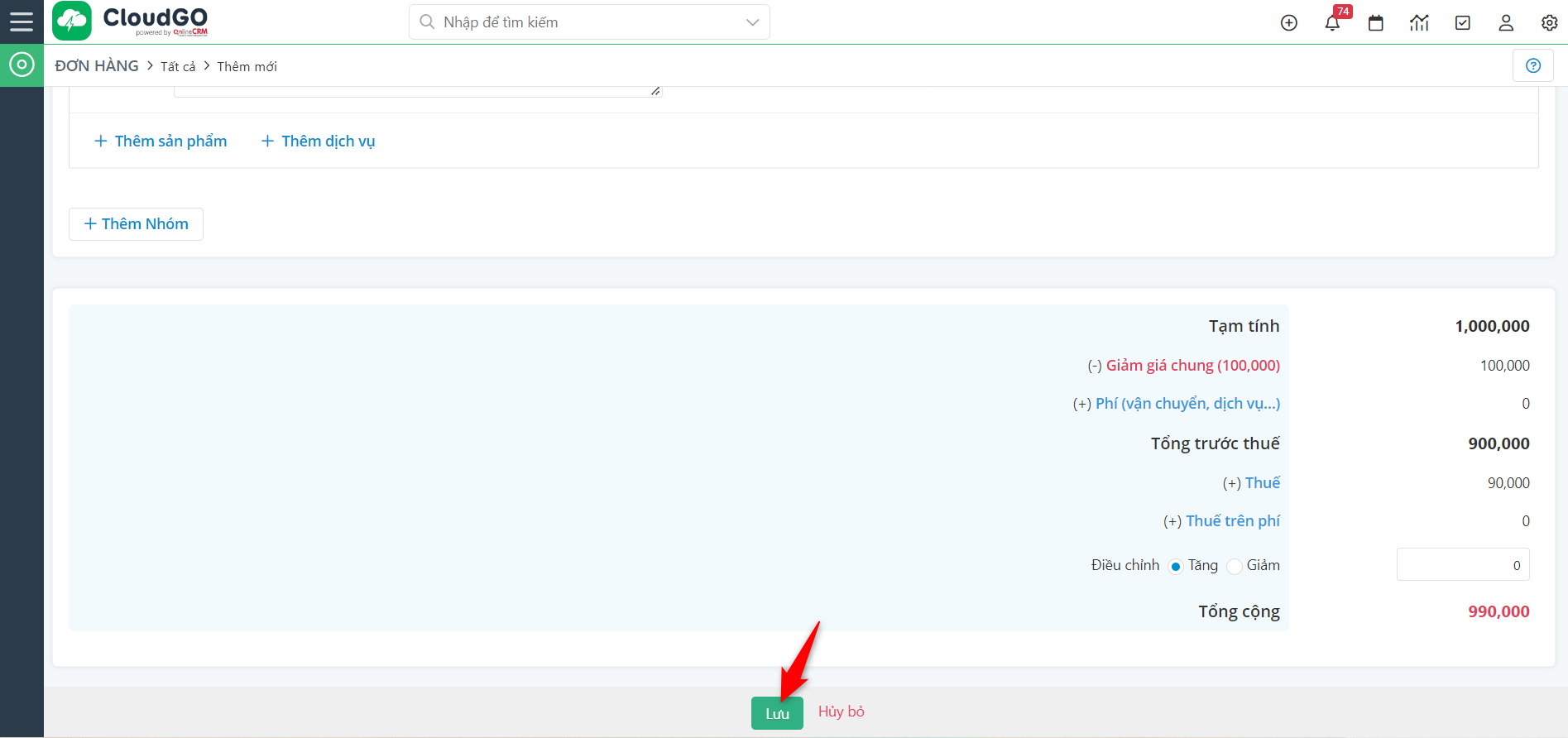Click the Điều chỉnh amount input field
The width and height of the screenshot is (1568, 738).
coord(1463,565)
